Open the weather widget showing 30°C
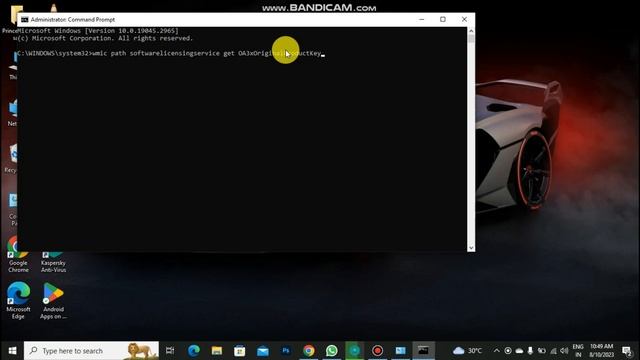Screen dimensions: 640x360 pos(467,351)
